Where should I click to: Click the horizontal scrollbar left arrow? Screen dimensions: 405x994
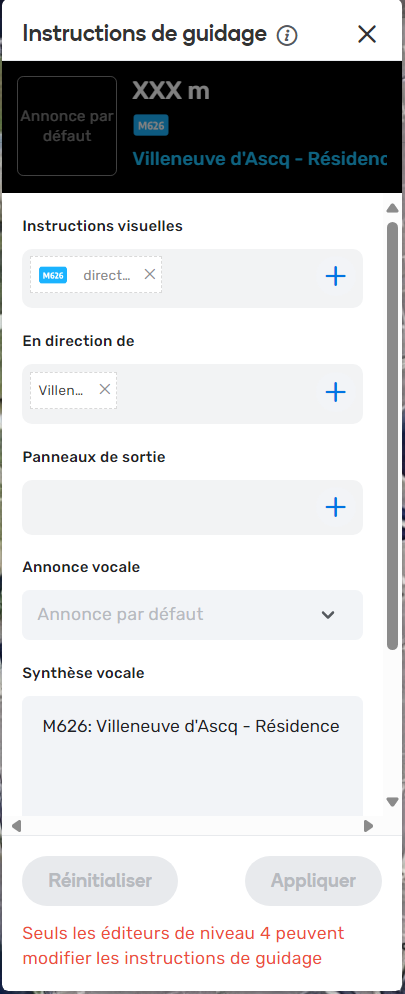(17, 826)
